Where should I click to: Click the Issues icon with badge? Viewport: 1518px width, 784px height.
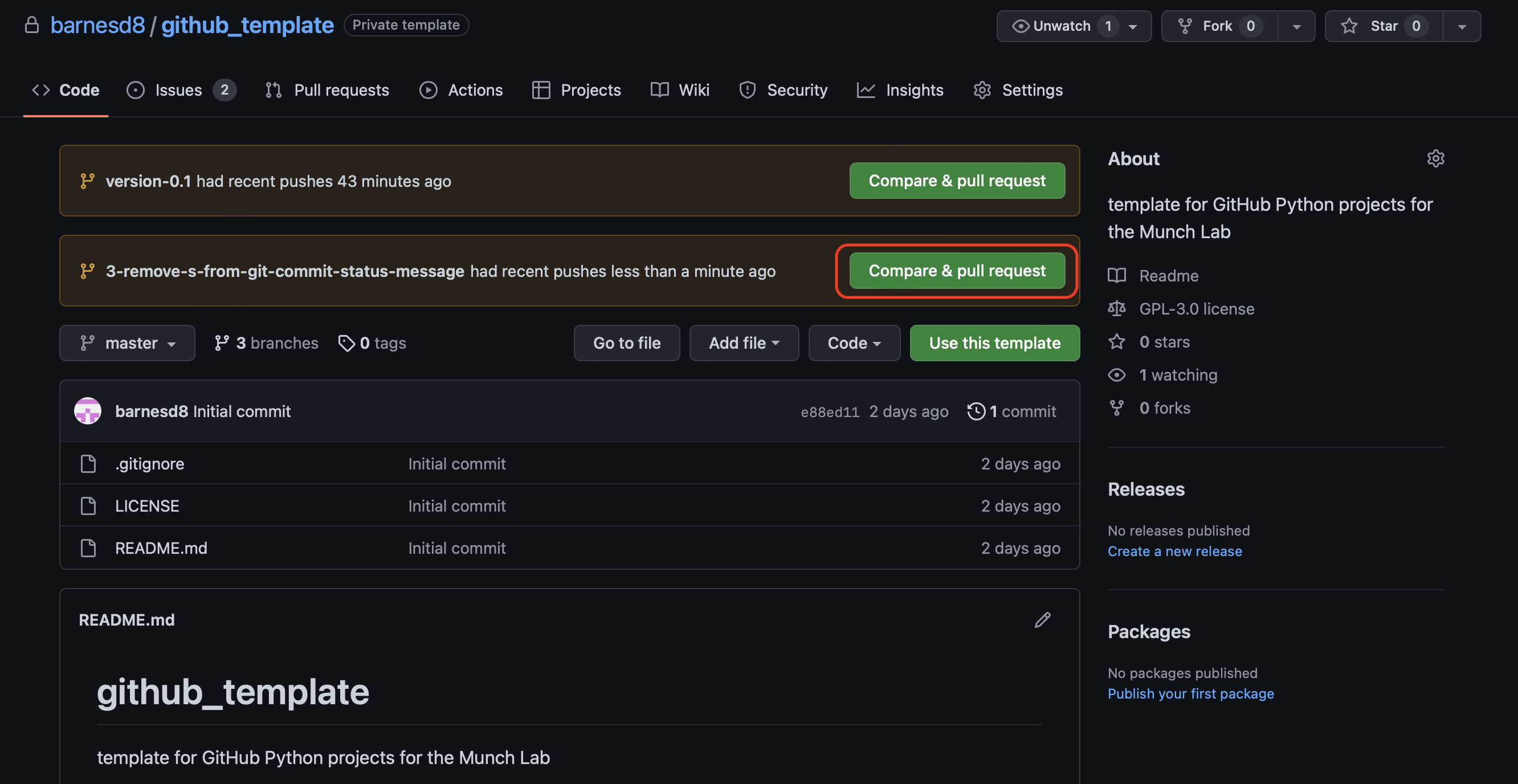click(x=180, y=90)
